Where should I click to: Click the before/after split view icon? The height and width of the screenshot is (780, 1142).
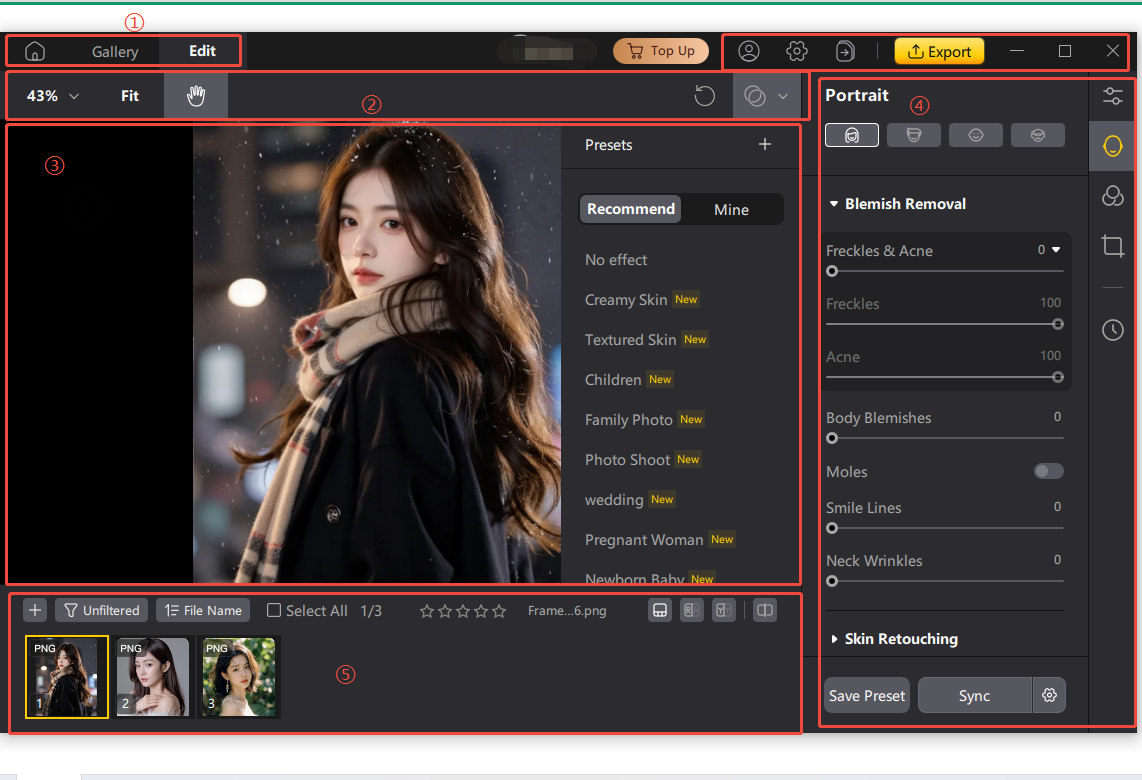click(x=764, y=610)
